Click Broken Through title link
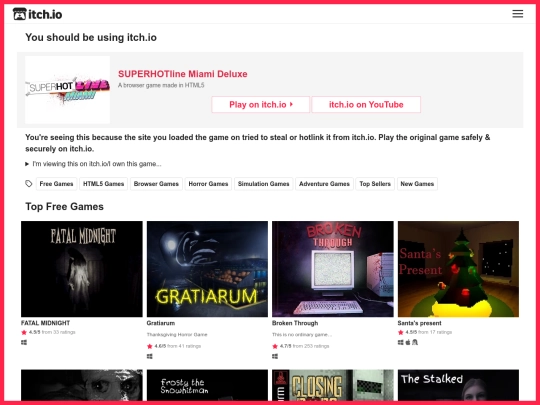This screenshot has width=540, height=405. (295, 323)
